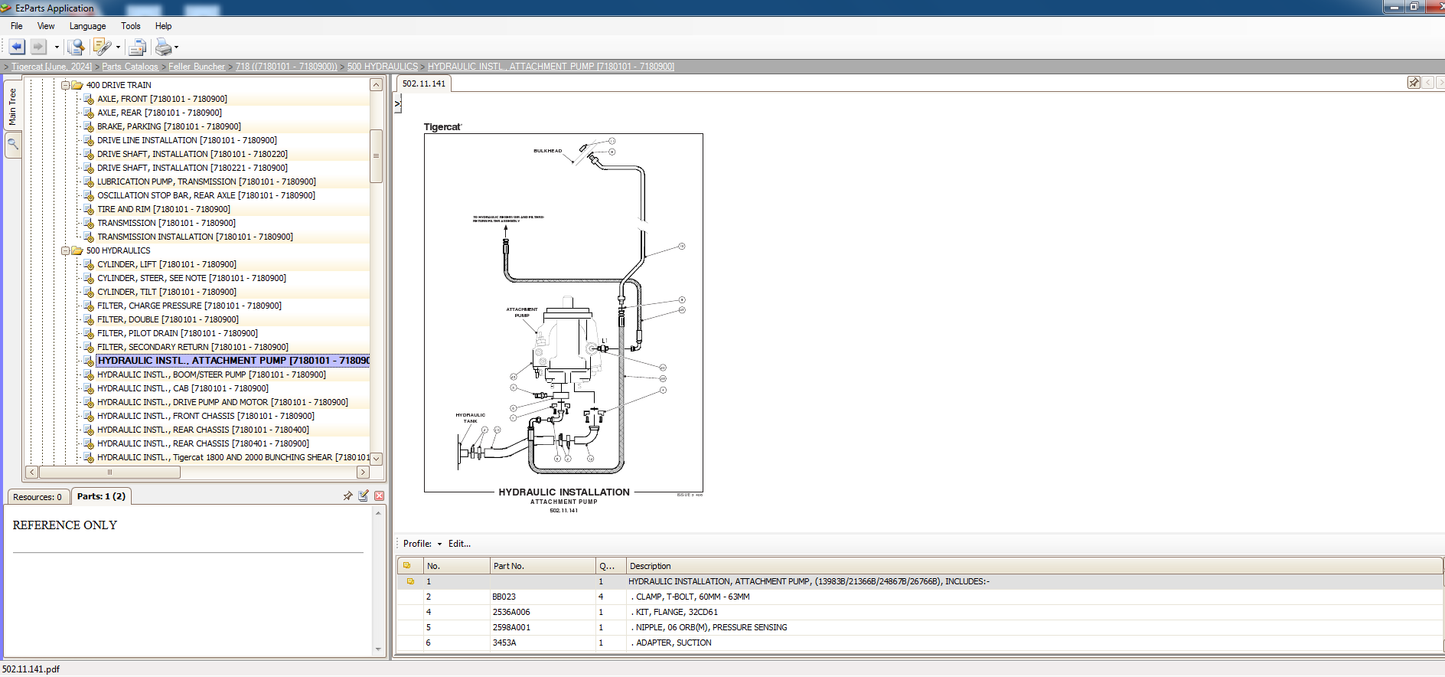Open the Tools menu

coord(130,25)
